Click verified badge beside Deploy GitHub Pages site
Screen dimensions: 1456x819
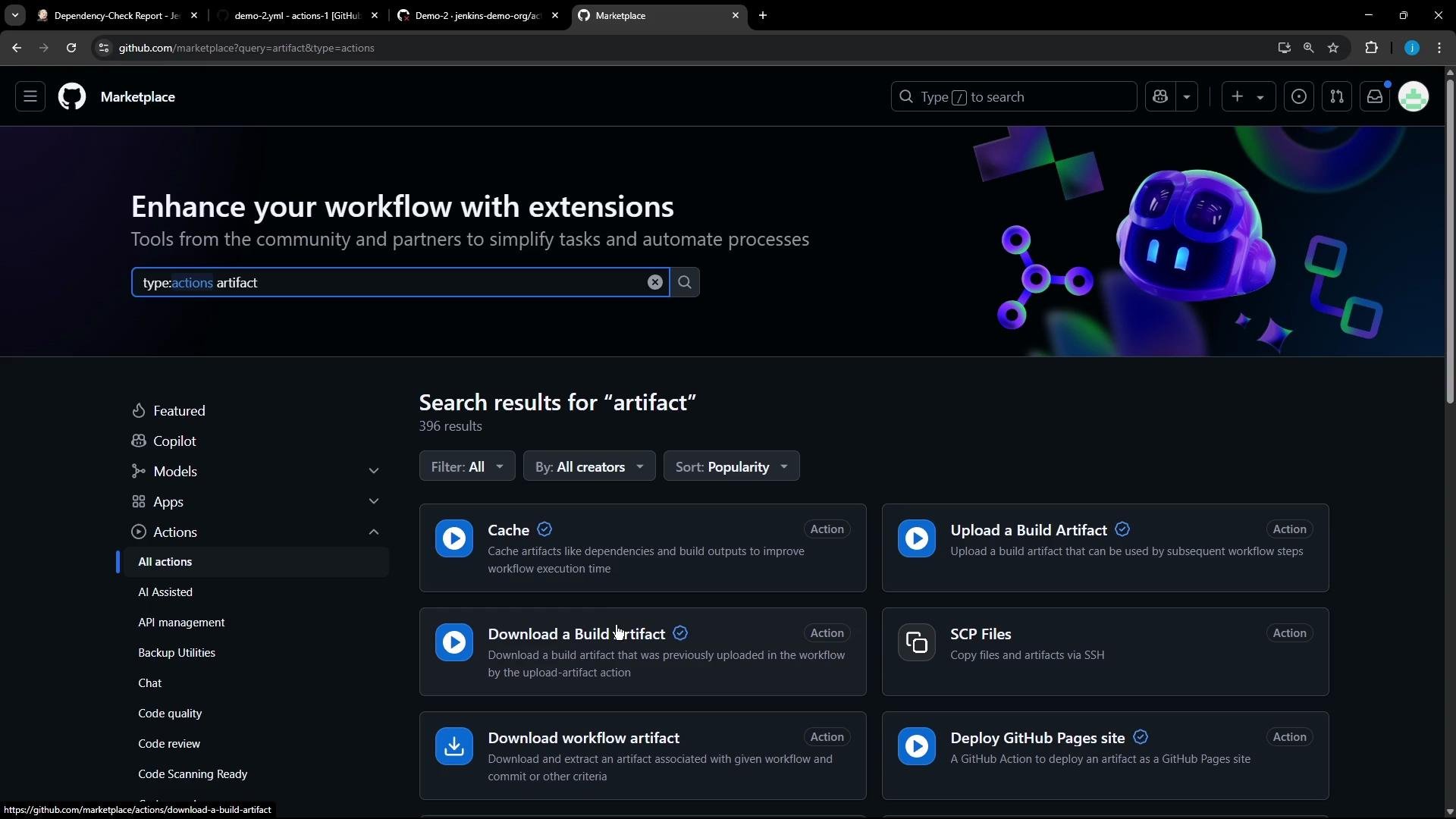click(1141, 737)
